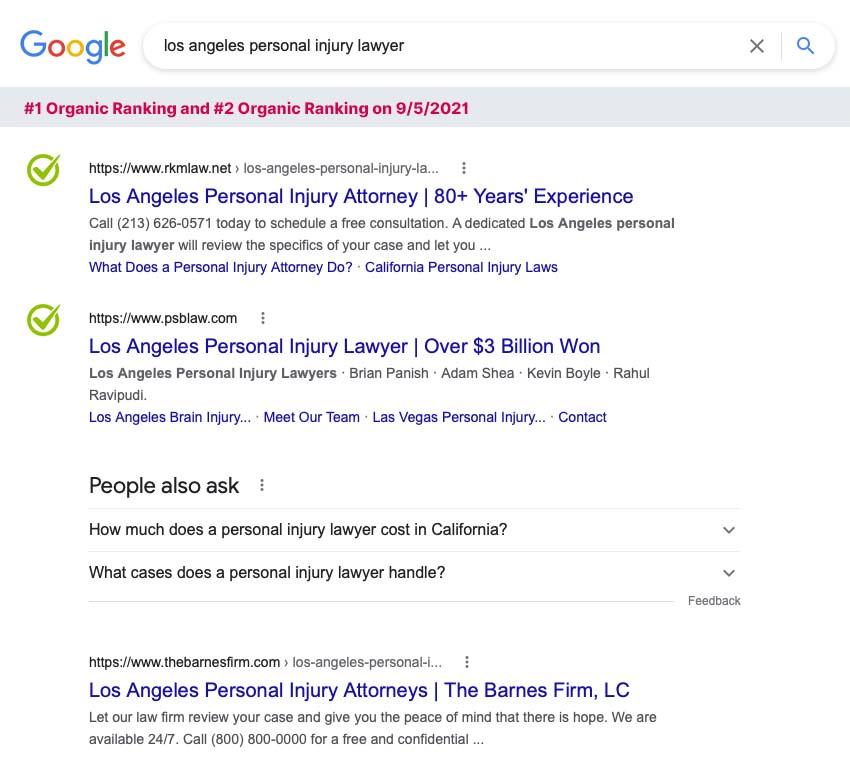Open 'What Does a Personal Injury Attorney Do?' sitelink

[x=221, y=267]
